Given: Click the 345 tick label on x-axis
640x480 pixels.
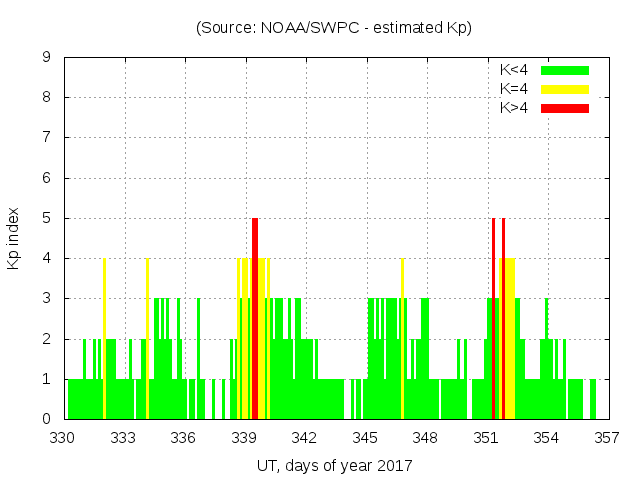Looking at the screenshot, I should tap(365, 438).
